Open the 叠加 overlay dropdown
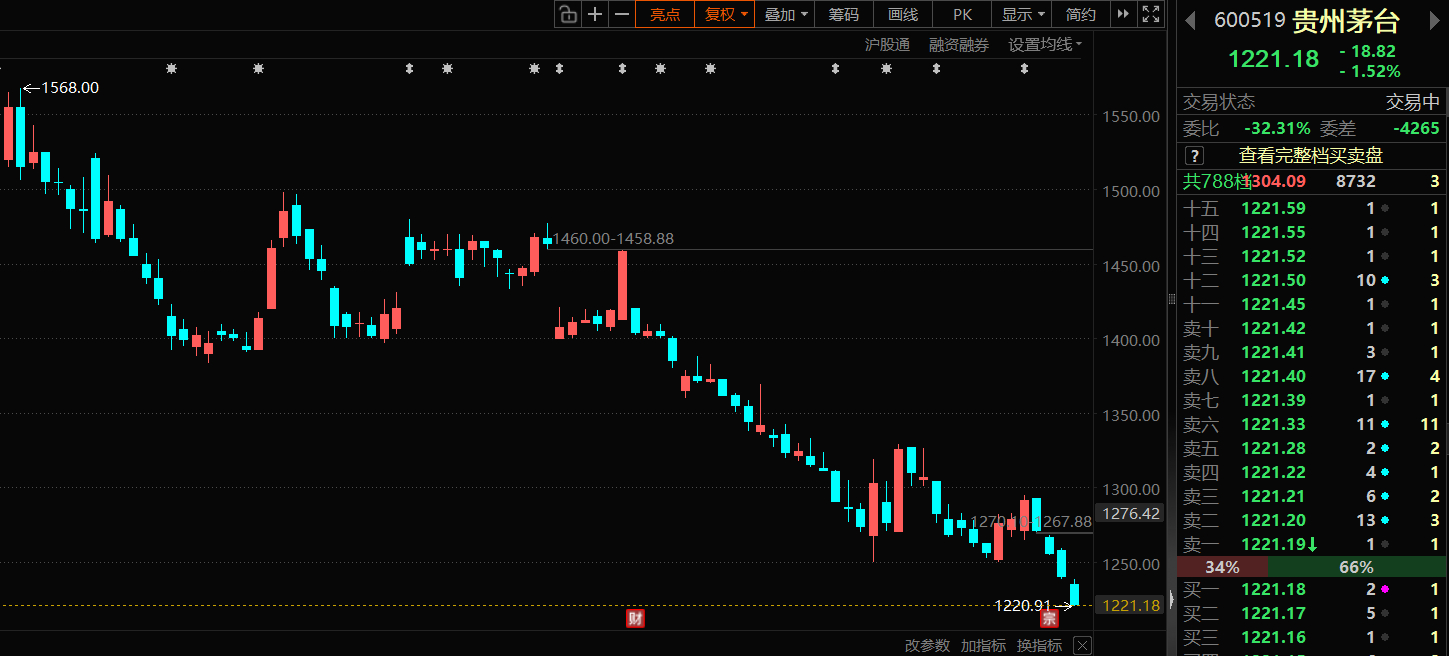Image resolution: width=1449 pixels, height=656 pixels. click(785, 14)
